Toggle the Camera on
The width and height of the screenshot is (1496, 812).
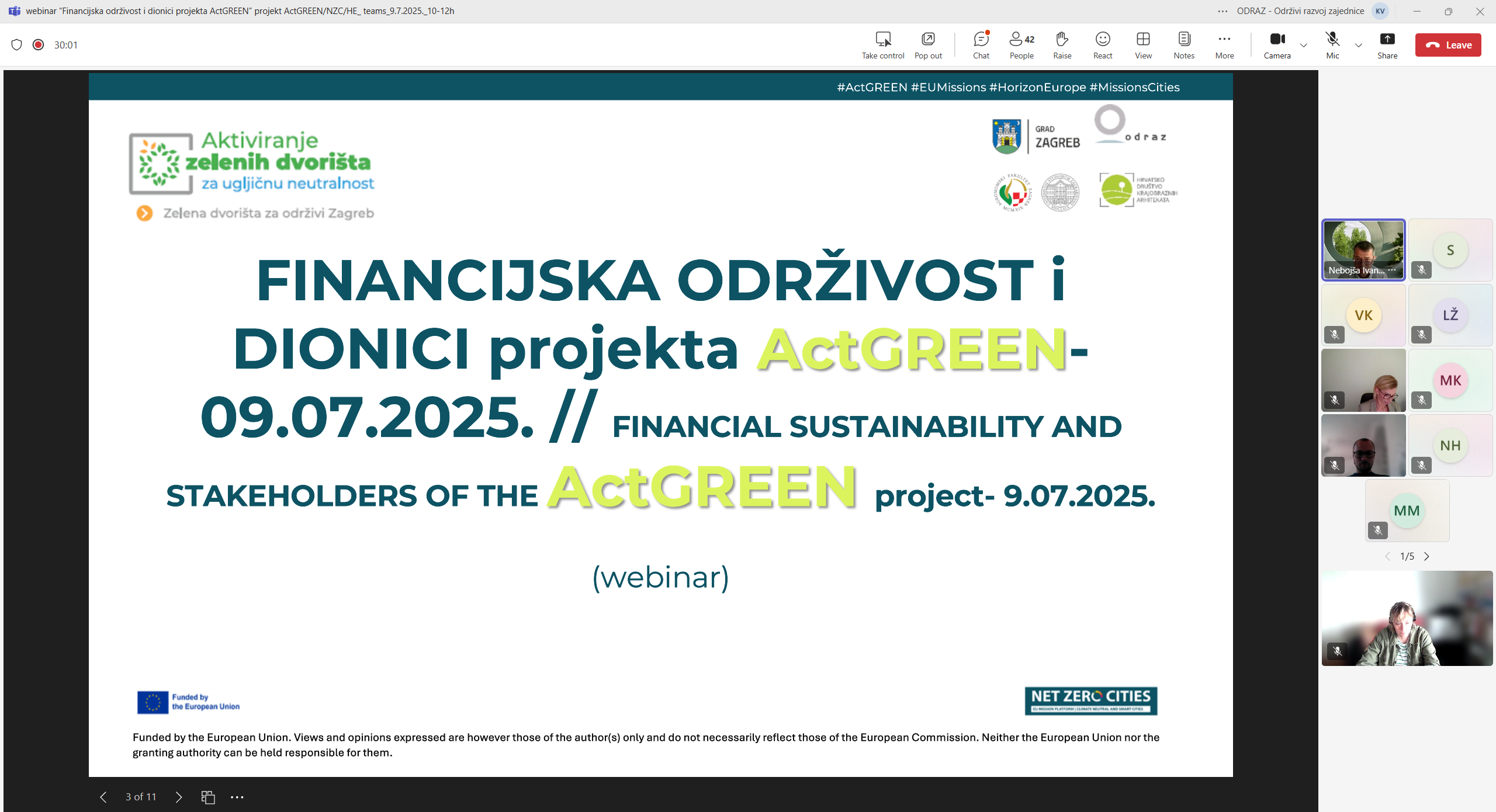[1277, 45]
